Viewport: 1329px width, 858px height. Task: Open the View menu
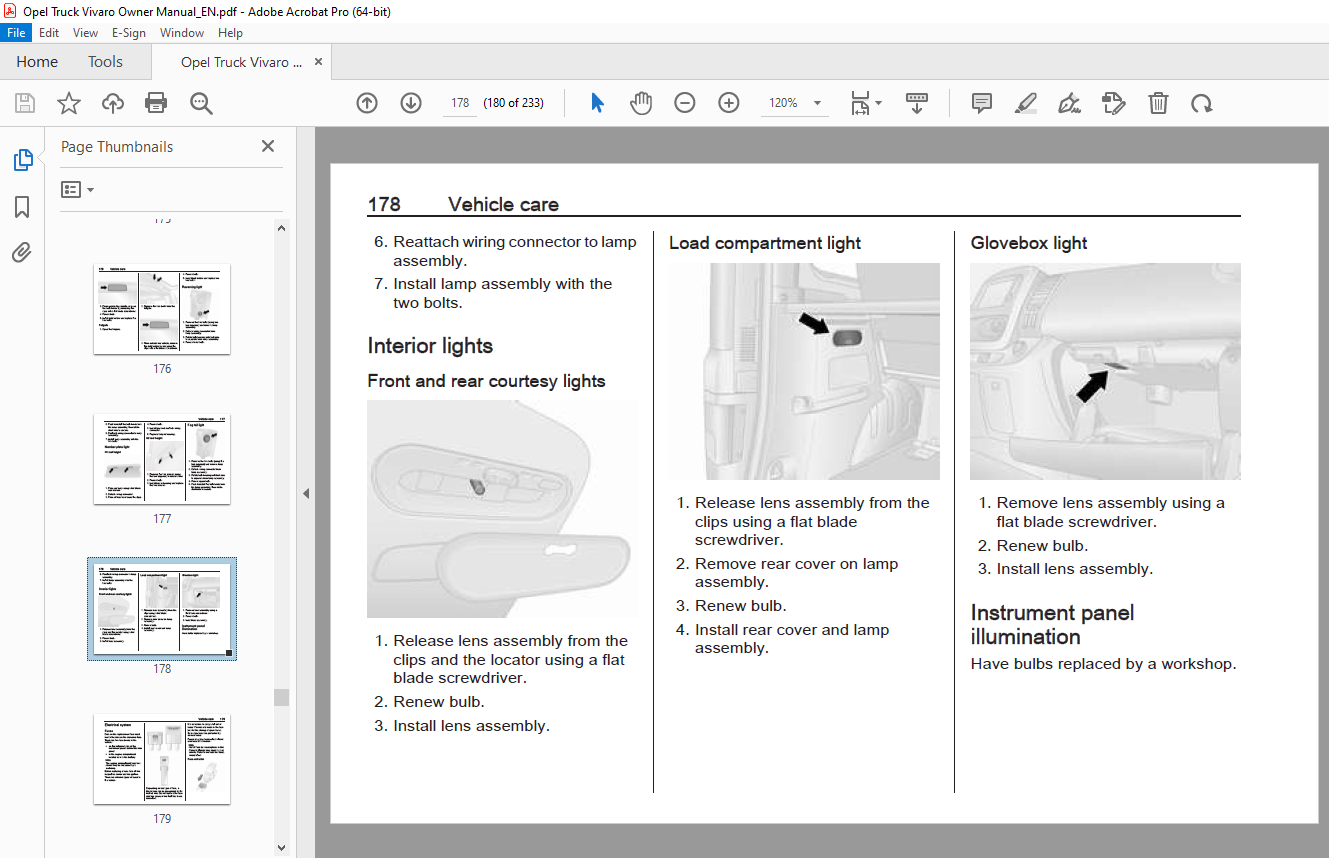point(85,33)
